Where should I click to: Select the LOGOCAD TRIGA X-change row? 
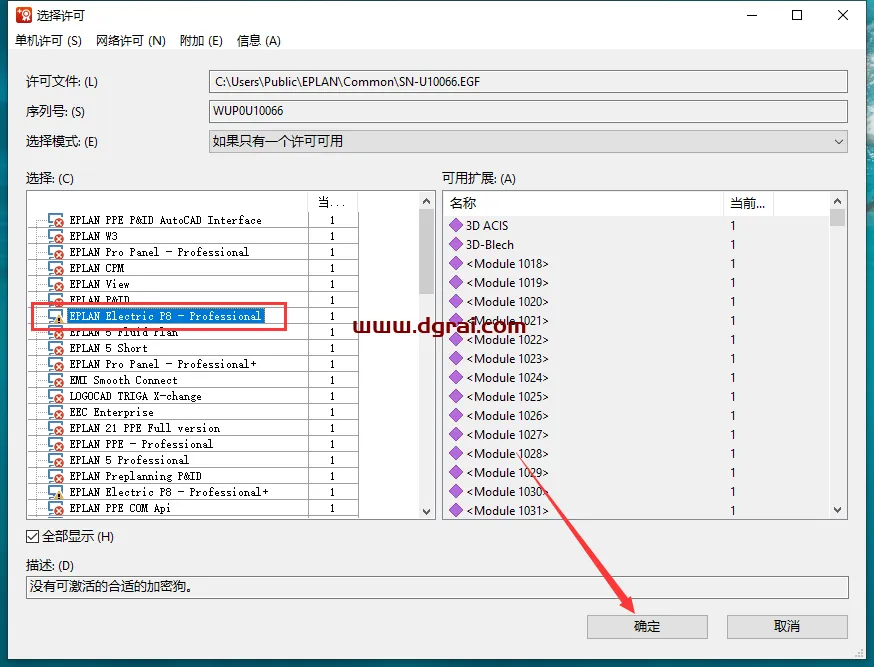point(135,396)
